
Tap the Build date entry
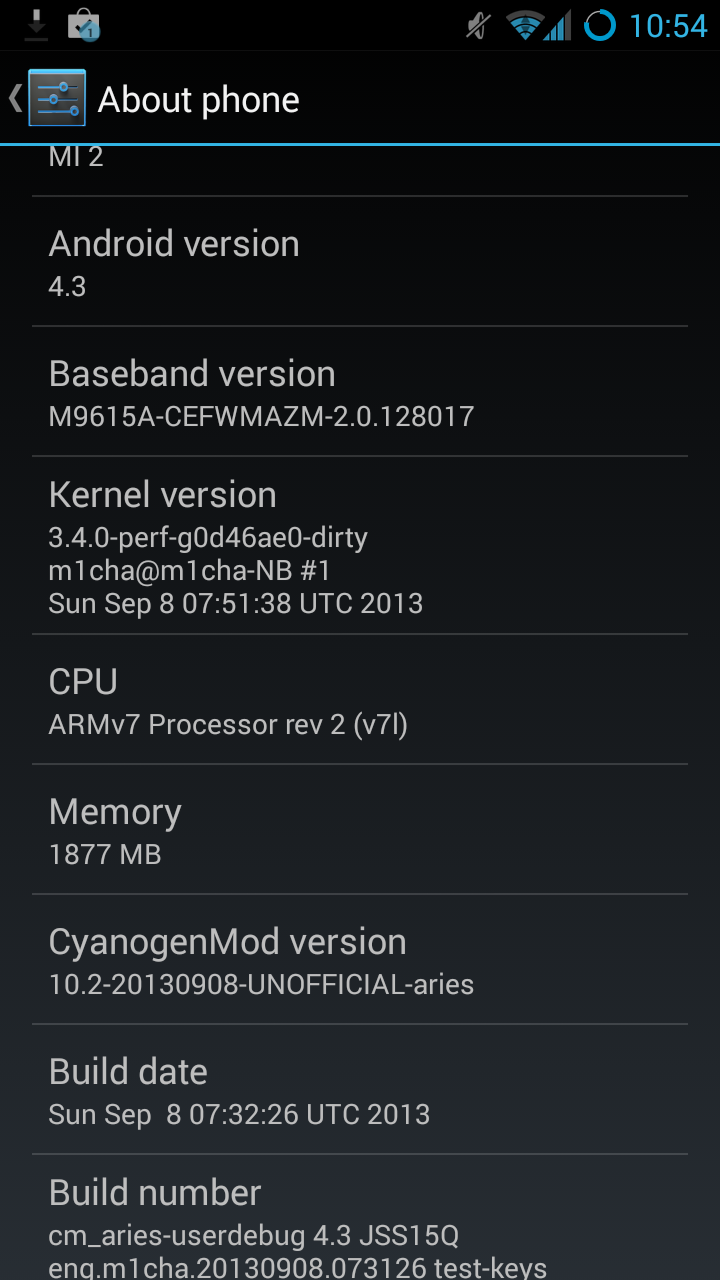360,1090
